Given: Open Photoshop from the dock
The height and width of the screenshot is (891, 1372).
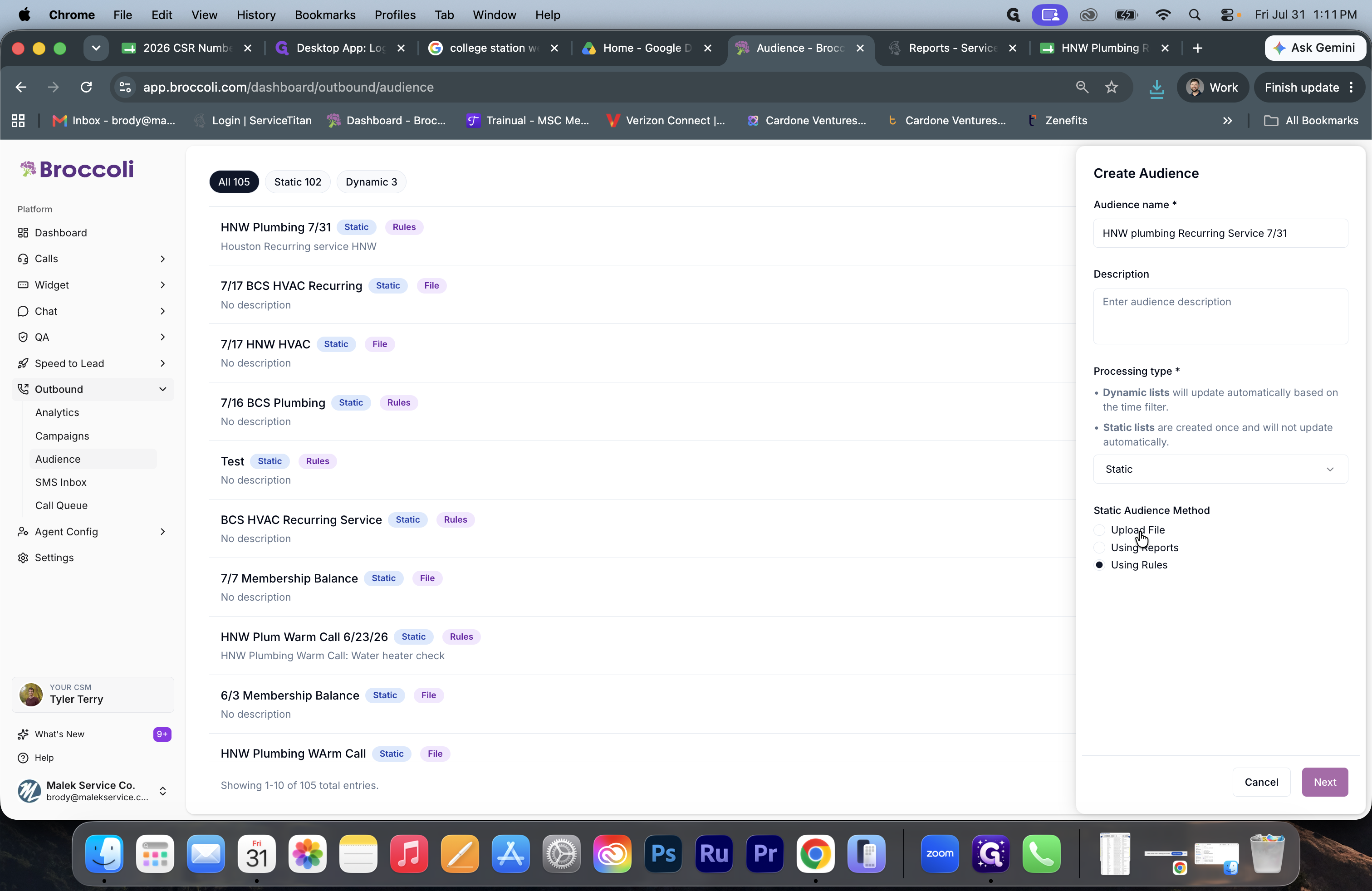Looking at the screenshot, I should tap(663, 853).
